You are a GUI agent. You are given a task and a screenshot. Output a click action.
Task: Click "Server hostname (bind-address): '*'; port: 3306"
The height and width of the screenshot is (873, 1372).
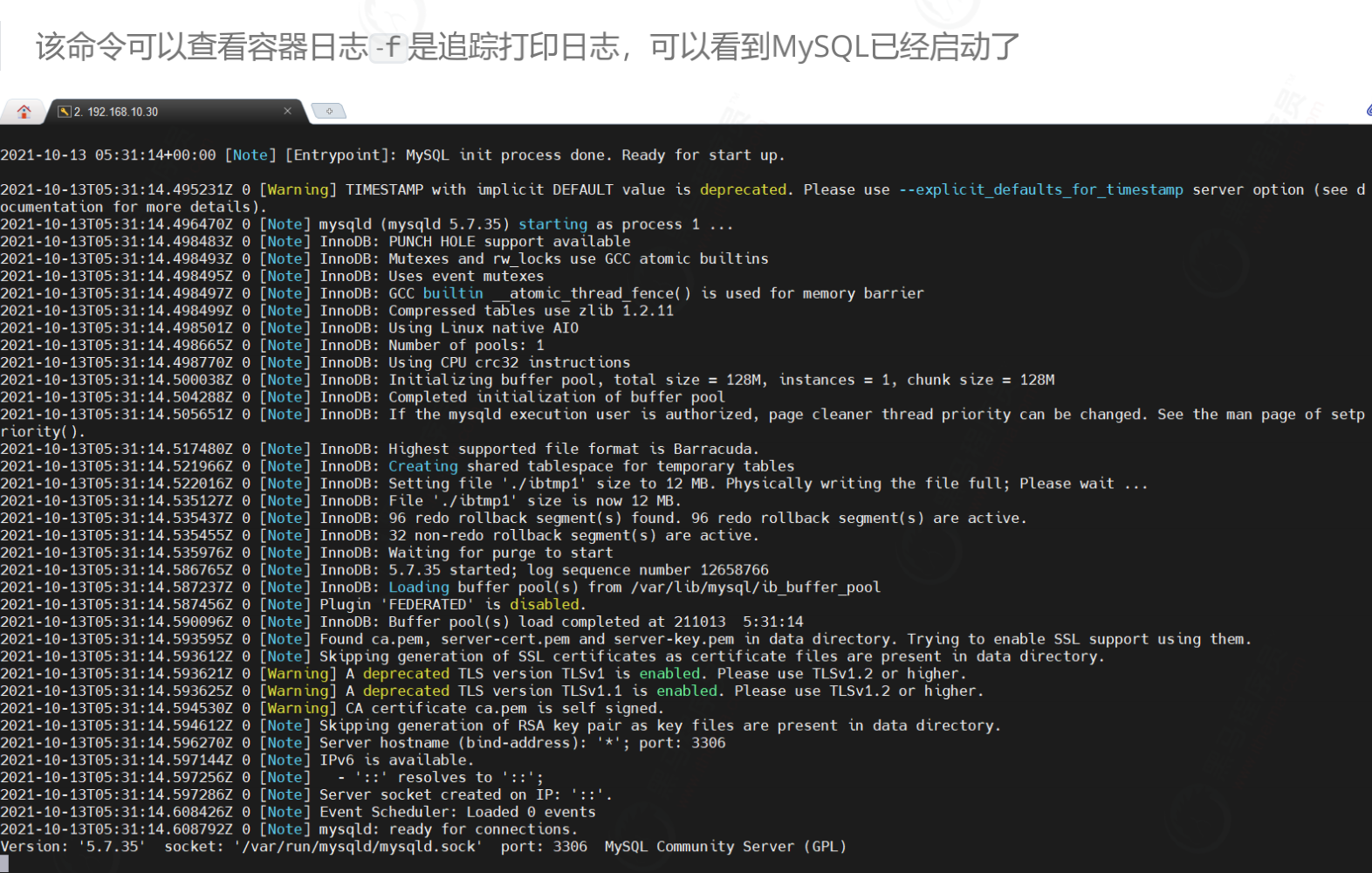pyautogui.click(x=522, y=743)
